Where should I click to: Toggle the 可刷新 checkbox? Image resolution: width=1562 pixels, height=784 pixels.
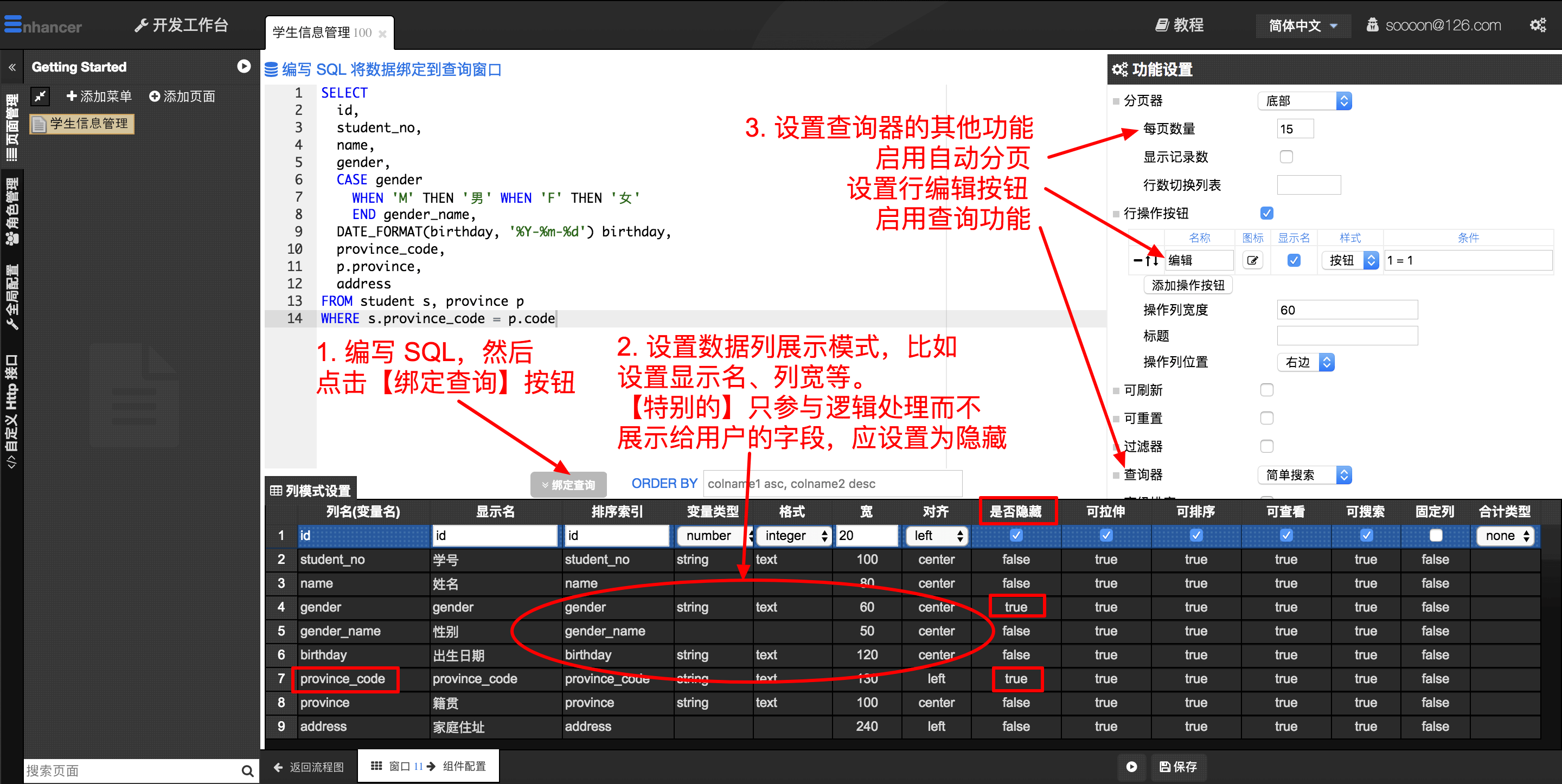click(1267, 390)
